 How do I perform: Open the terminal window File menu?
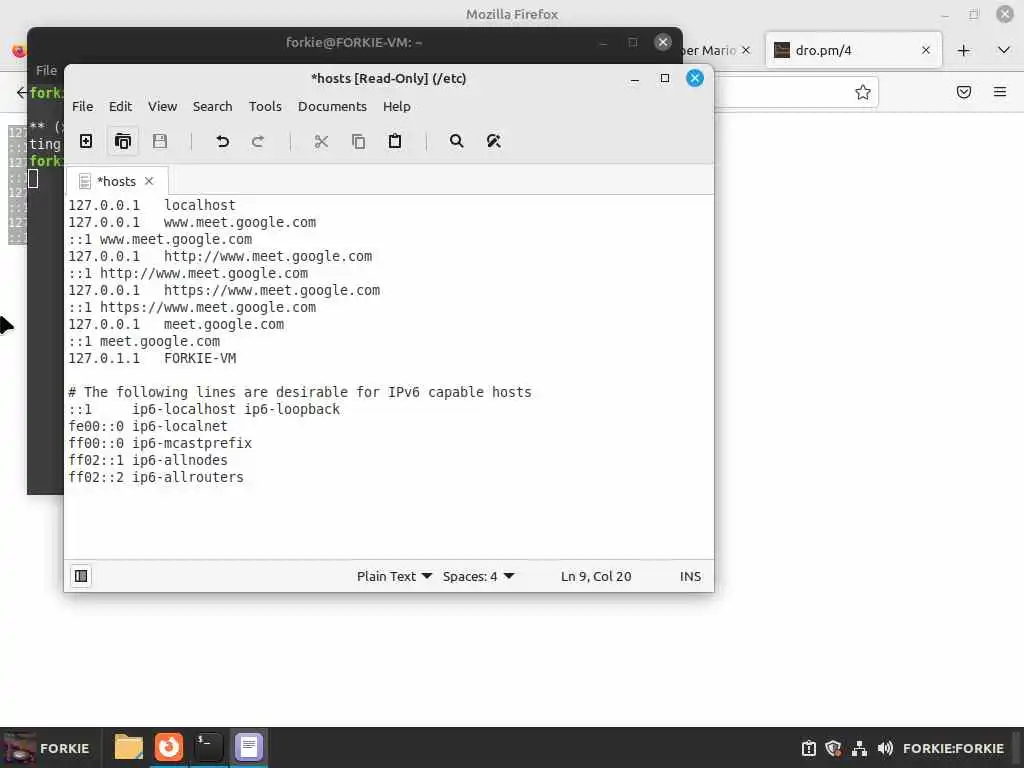click(x=46, y=70)
